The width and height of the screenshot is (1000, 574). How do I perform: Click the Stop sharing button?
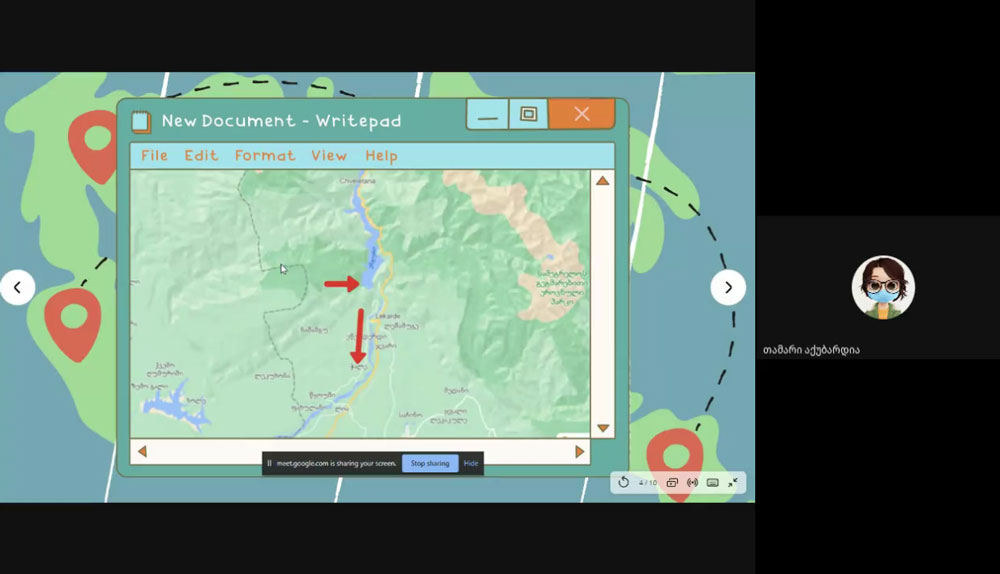pyautogui.click(x=430, y=464)
